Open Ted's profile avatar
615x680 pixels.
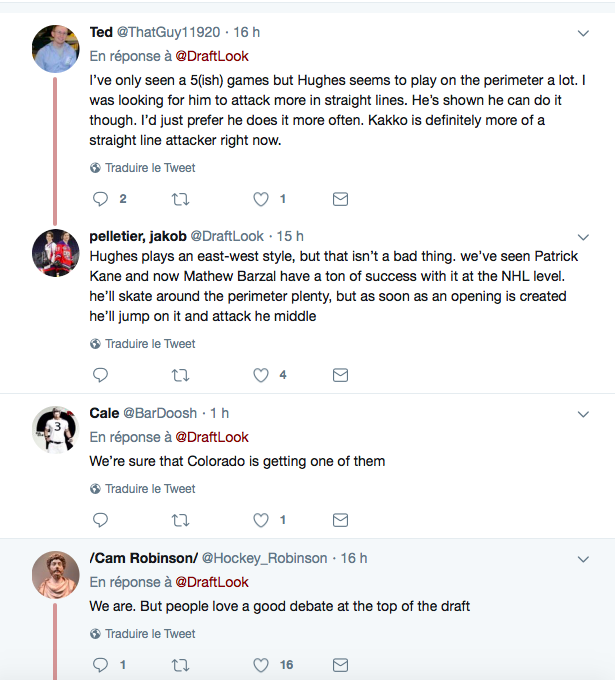56,48
